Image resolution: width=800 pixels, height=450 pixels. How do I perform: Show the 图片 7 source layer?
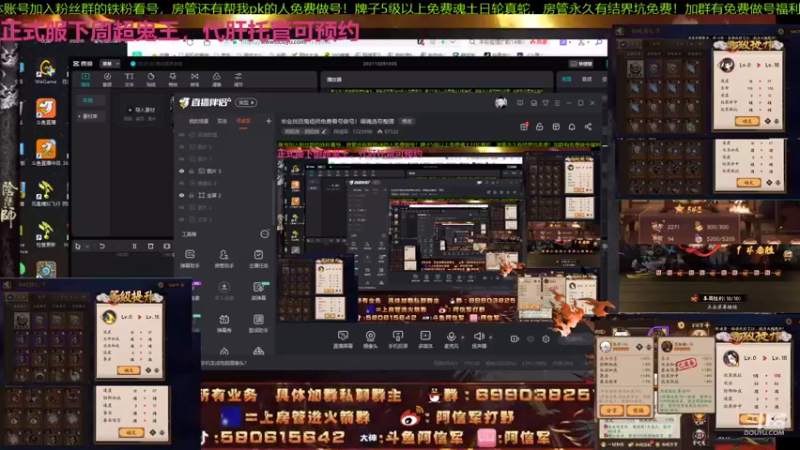[182, 159]
